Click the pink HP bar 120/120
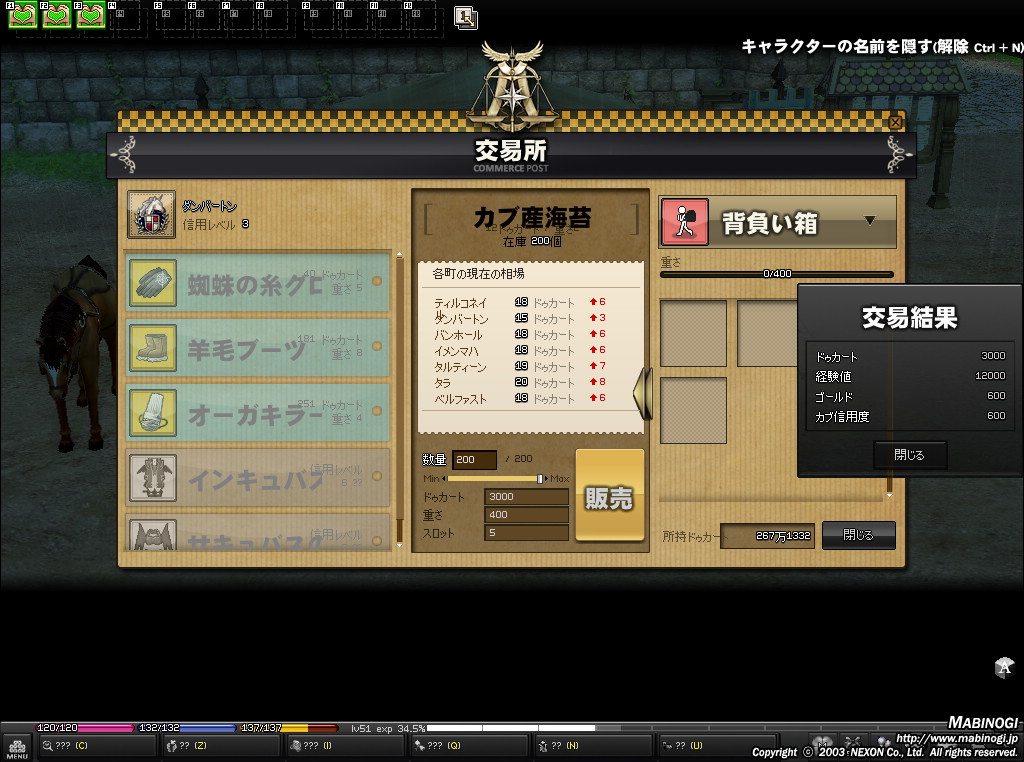This screenshot has height=762, width=1024. [84, 727]
